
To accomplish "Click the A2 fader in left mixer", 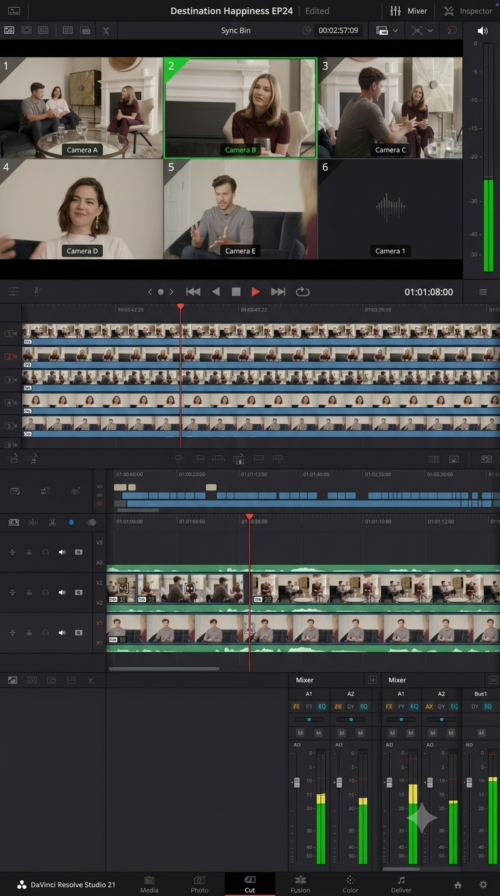I will (338, 782).
